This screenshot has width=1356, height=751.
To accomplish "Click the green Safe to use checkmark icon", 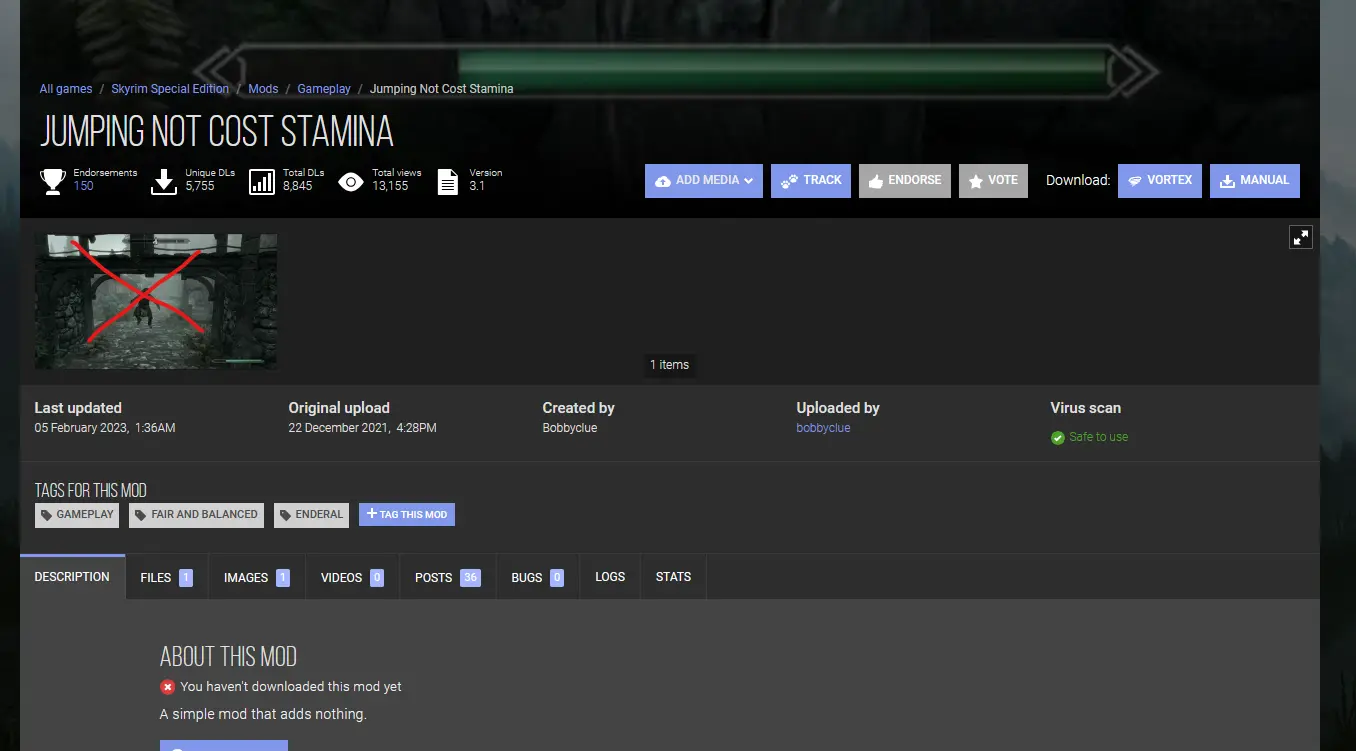I will coord(1058,437).
